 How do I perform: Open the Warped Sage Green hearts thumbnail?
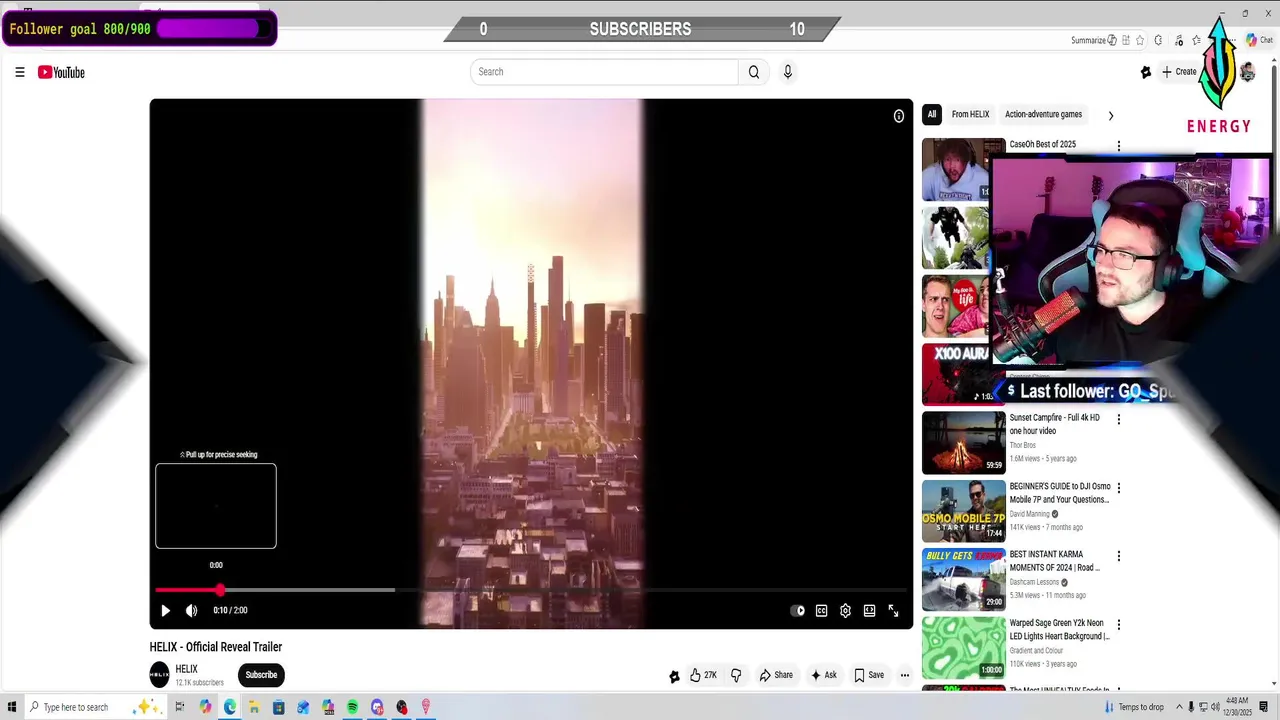[964, 648]
